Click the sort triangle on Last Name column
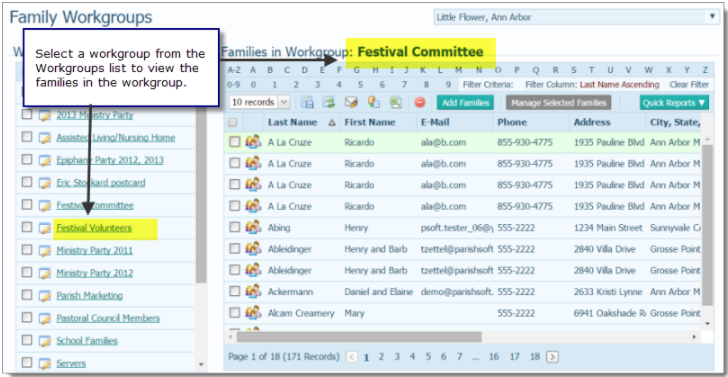 pyautogui.click(x=332, y=123)
